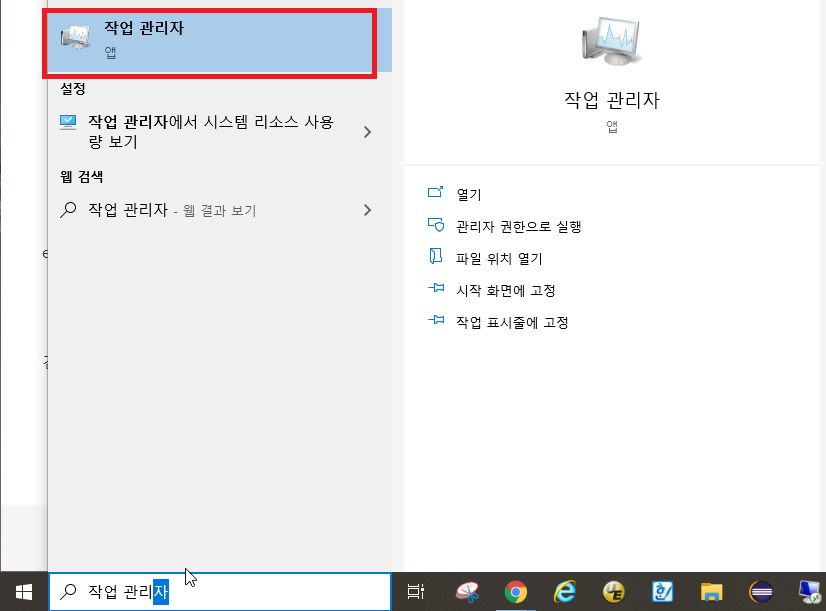The width and height of the screenshot is (826, 611).
Task: Click the 작업 관리자 title in the preview pane
Action: click(x=612, y=100)
